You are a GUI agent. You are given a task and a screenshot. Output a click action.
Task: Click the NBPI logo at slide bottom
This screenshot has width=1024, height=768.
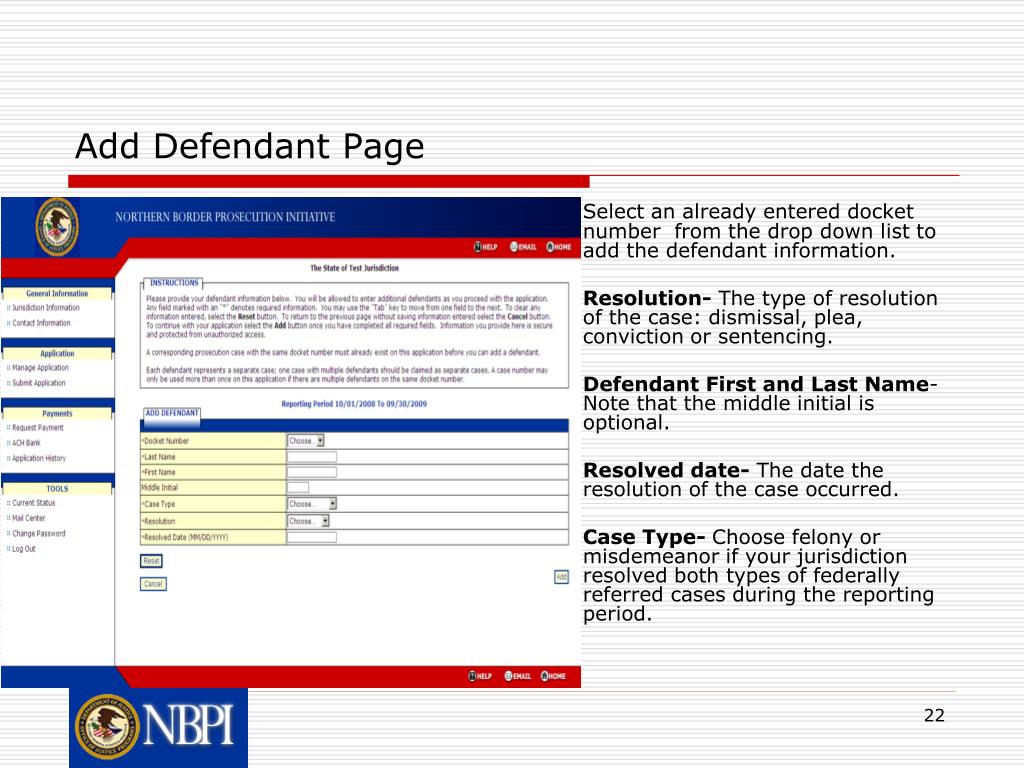point(158,728)
